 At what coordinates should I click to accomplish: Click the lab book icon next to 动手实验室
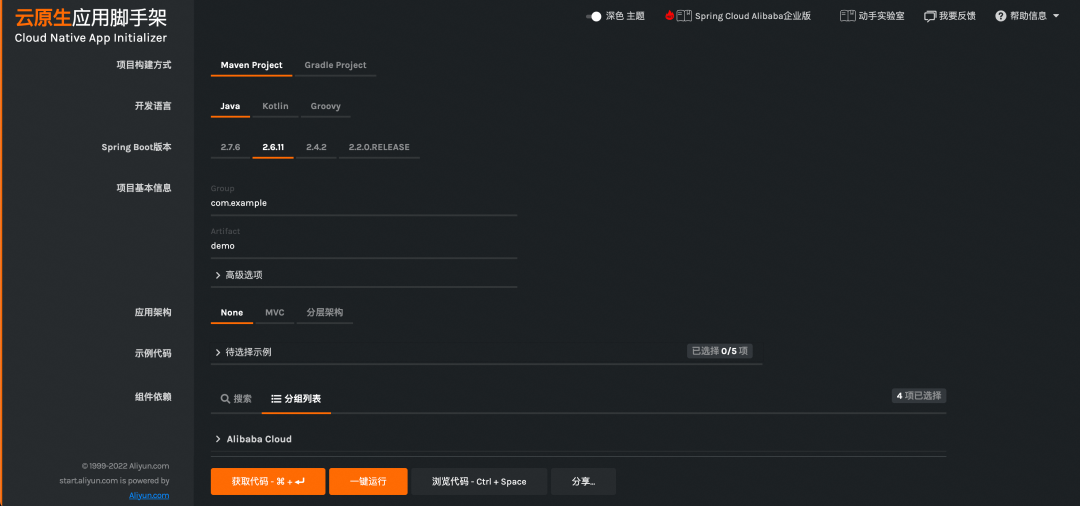coord(848,16)
